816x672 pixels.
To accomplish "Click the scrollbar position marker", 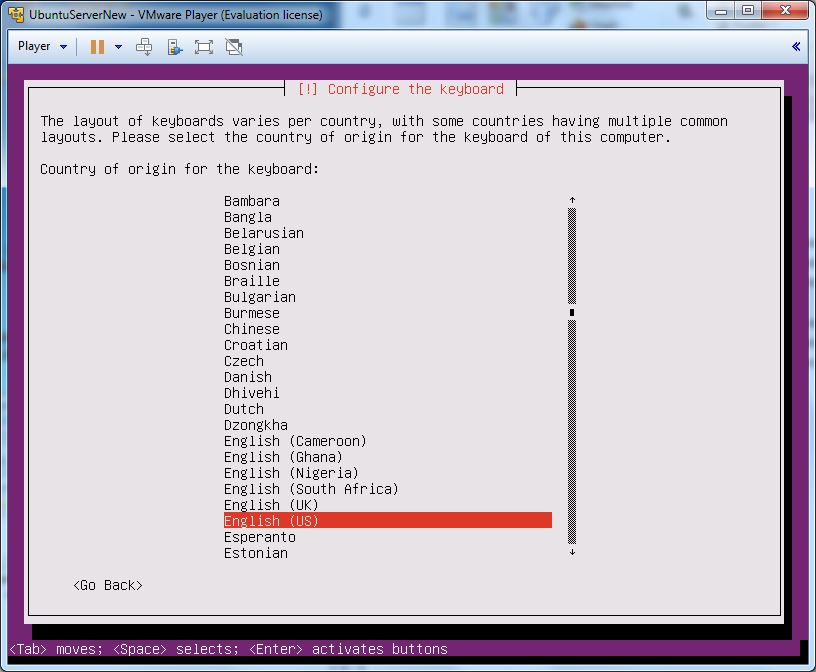I will click(x=572, y=312).
